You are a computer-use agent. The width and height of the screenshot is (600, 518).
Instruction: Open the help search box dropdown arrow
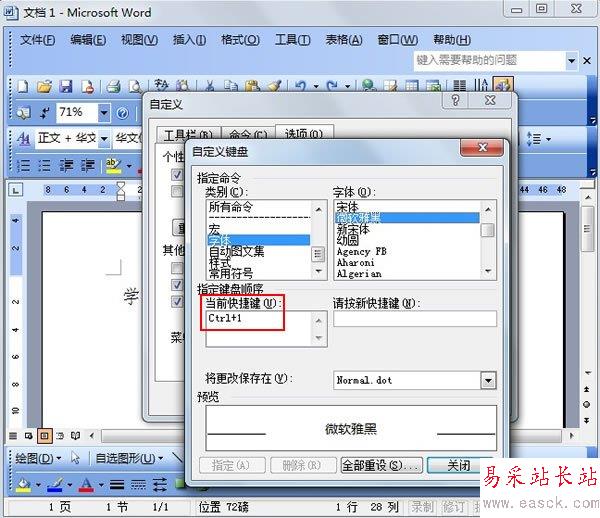pyautogui.click(x=571, y=60)
